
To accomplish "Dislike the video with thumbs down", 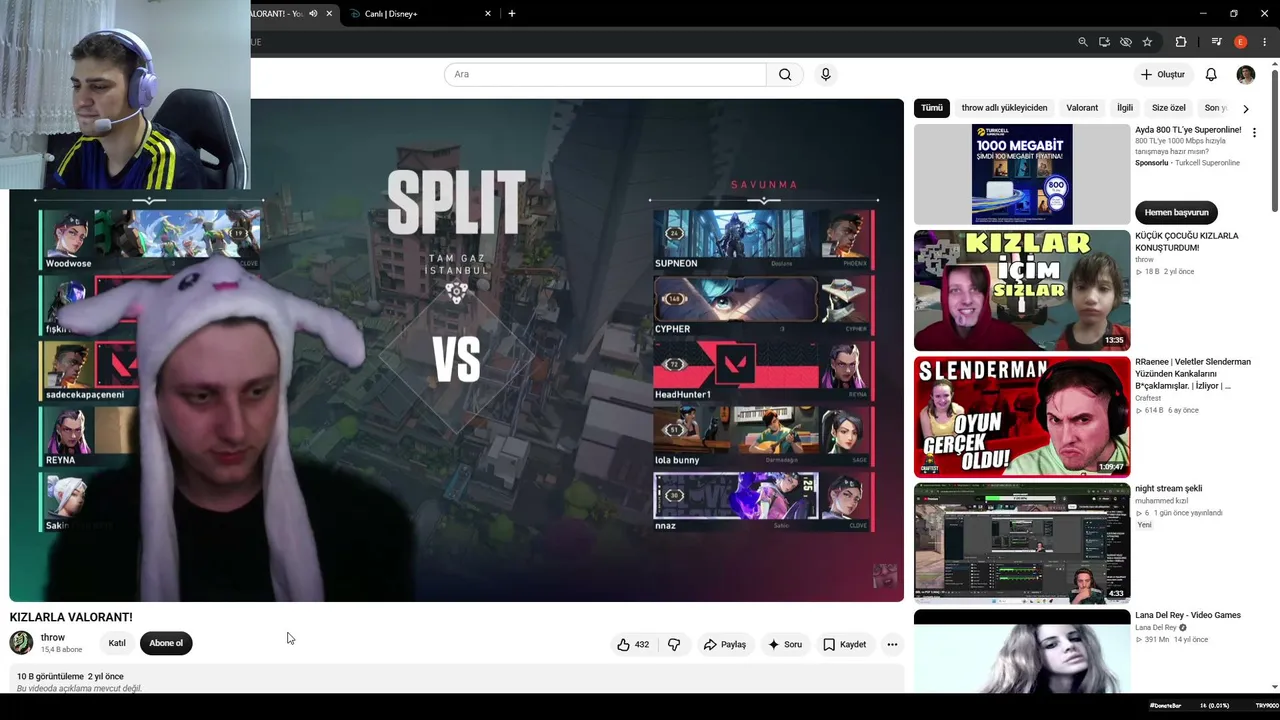I will 674,645.
